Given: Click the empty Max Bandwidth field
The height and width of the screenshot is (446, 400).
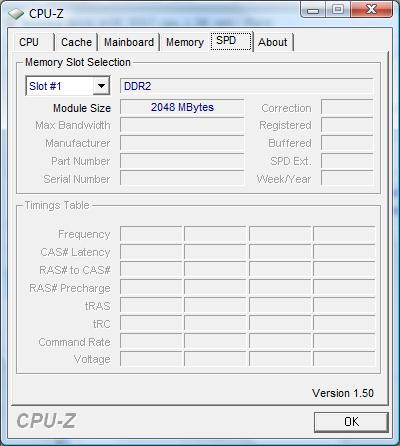Looking at the screenshot, I should click(182, 125).
